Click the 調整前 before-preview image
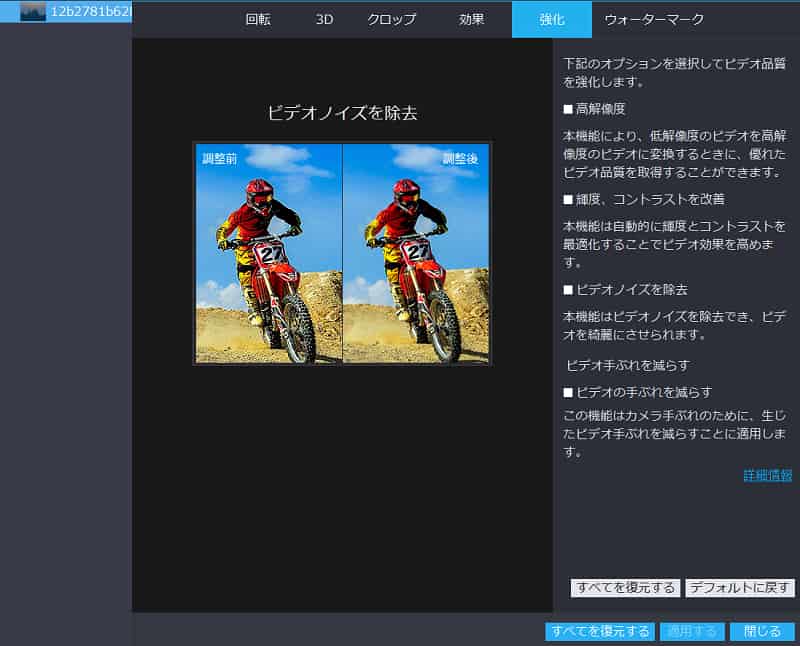 point(264,255)
